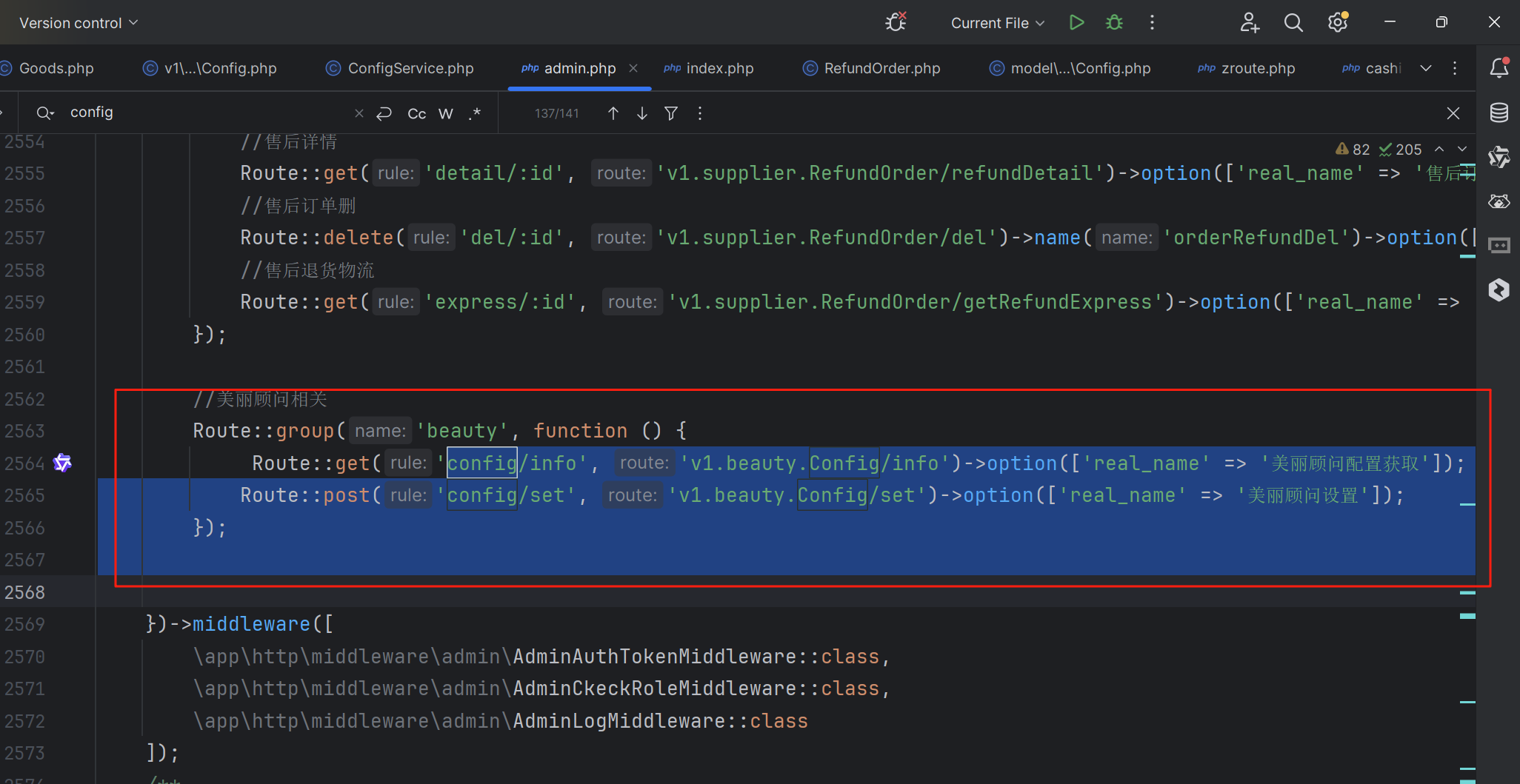Clear the config search text
This screenshot has height=784, width=1520.
(x=359, y=113)
